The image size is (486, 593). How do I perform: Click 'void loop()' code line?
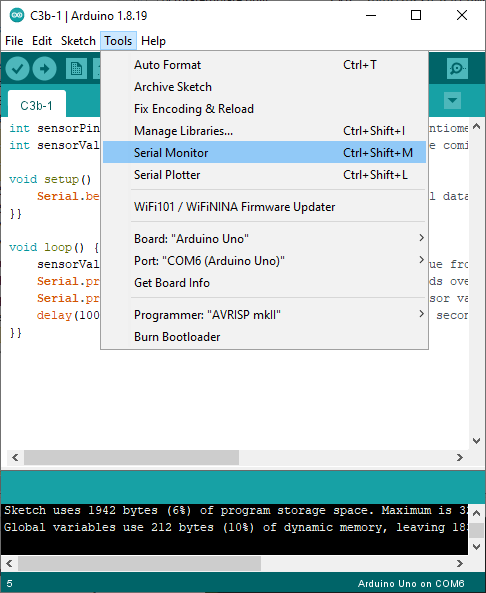click(54, 247)
